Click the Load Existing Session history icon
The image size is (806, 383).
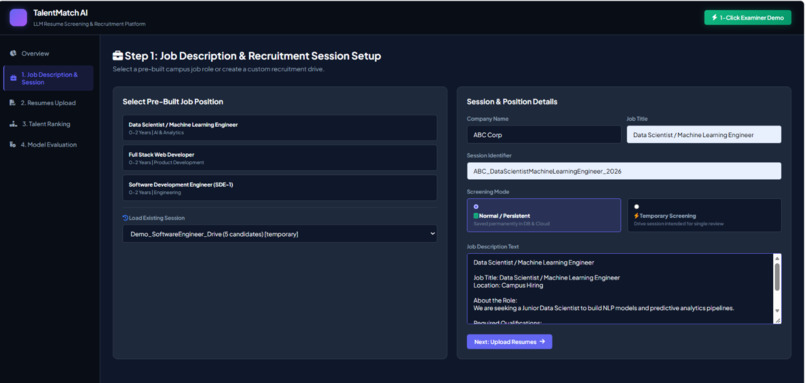tap(125, 218)
